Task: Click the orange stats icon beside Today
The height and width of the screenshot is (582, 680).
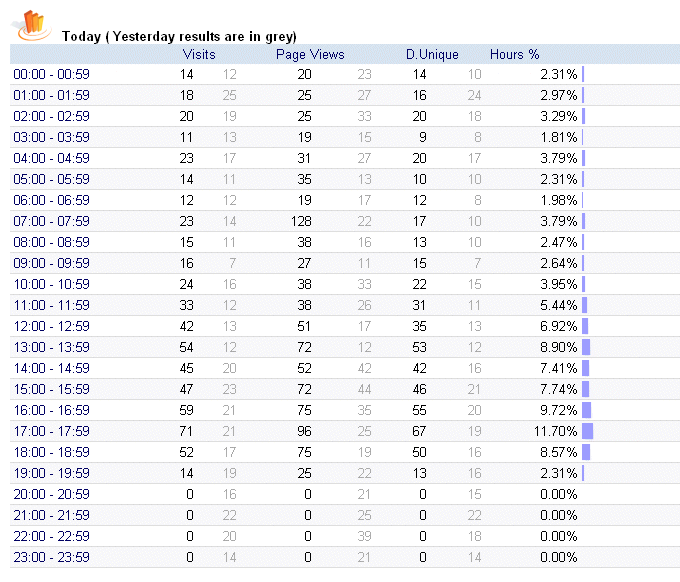Action: (34, 23)
